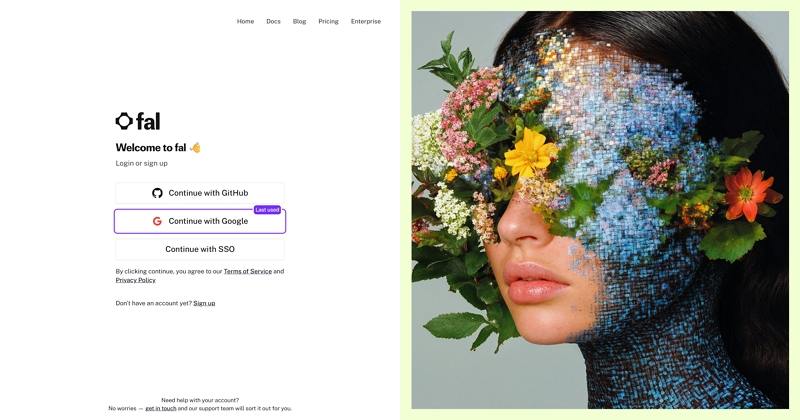Image resolution: width=800 pixels, height=420 pixels.
Task: Click the waving hand emoji
Action: pos(195,147)
